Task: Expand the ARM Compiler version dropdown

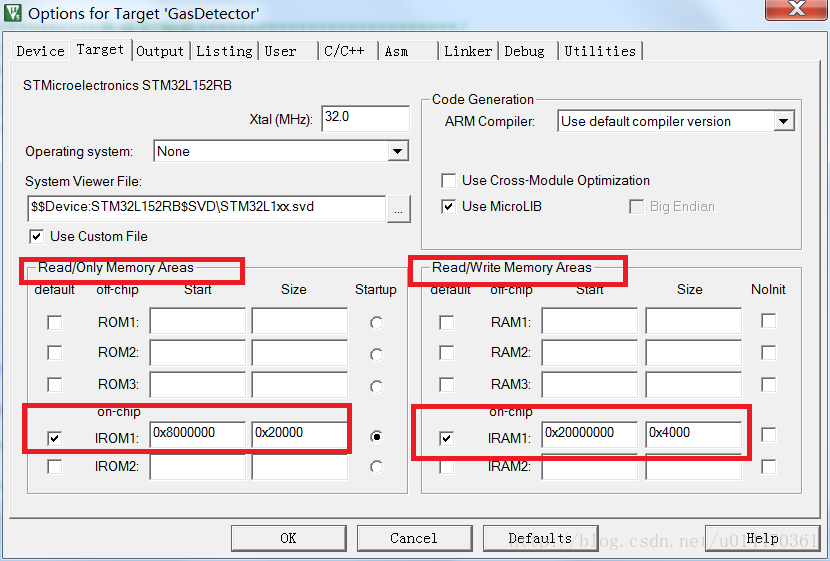Action: (783, 122)
